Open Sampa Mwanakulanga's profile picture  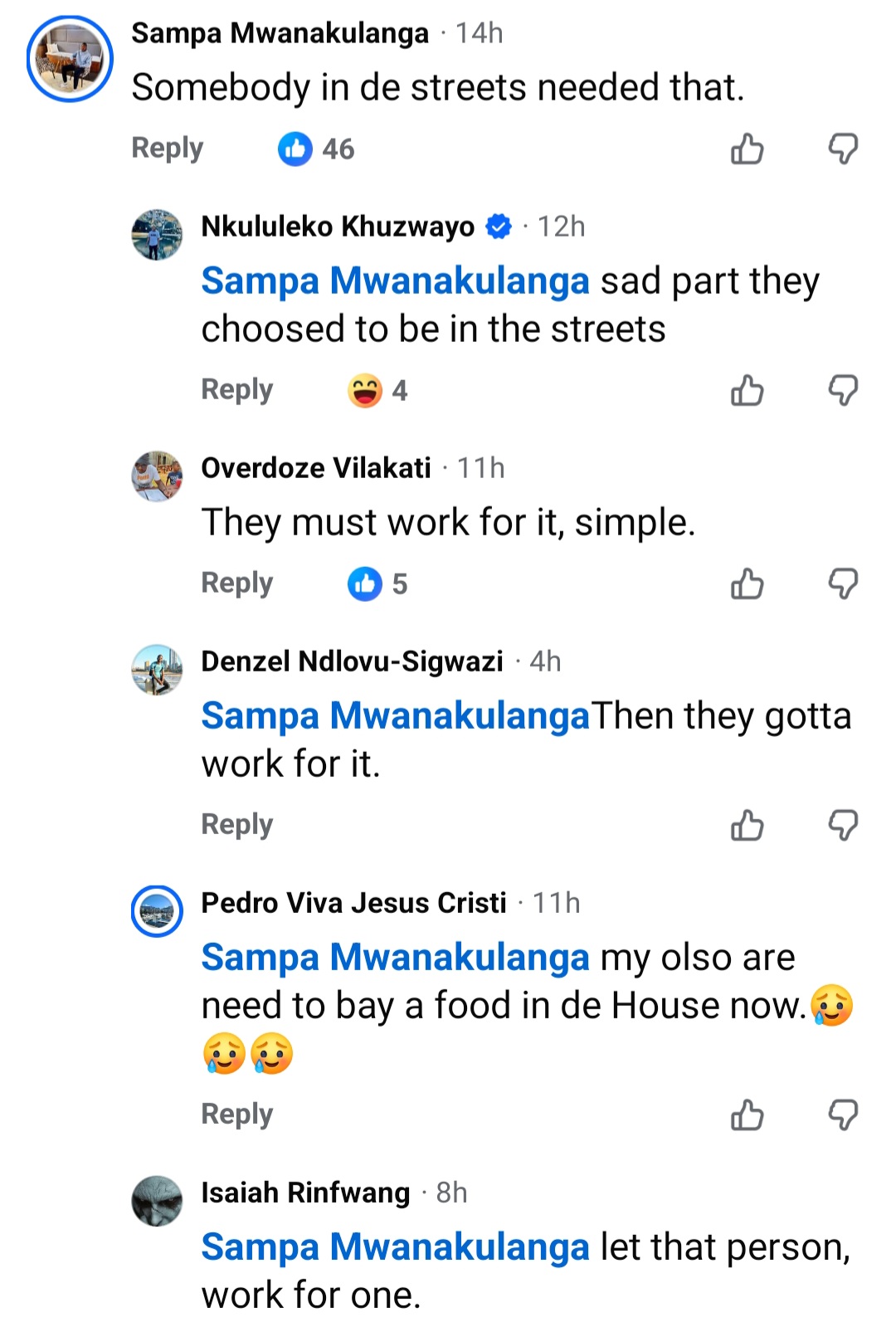pos(70,59)
